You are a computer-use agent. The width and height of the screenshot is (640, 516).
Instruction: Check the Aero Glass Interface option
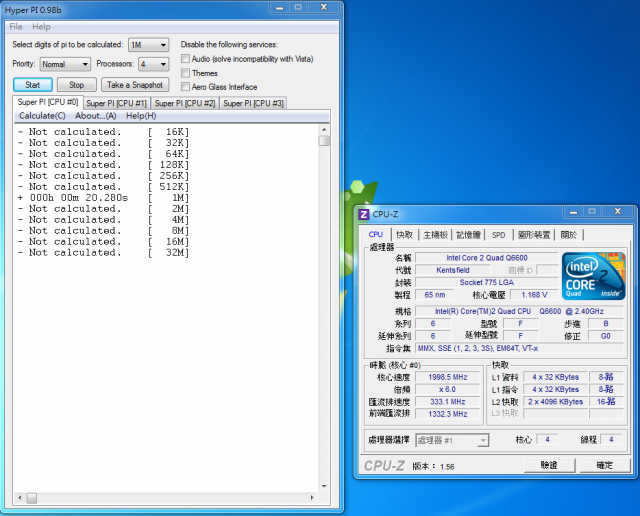pyautogui.click(x=185, y=87)
